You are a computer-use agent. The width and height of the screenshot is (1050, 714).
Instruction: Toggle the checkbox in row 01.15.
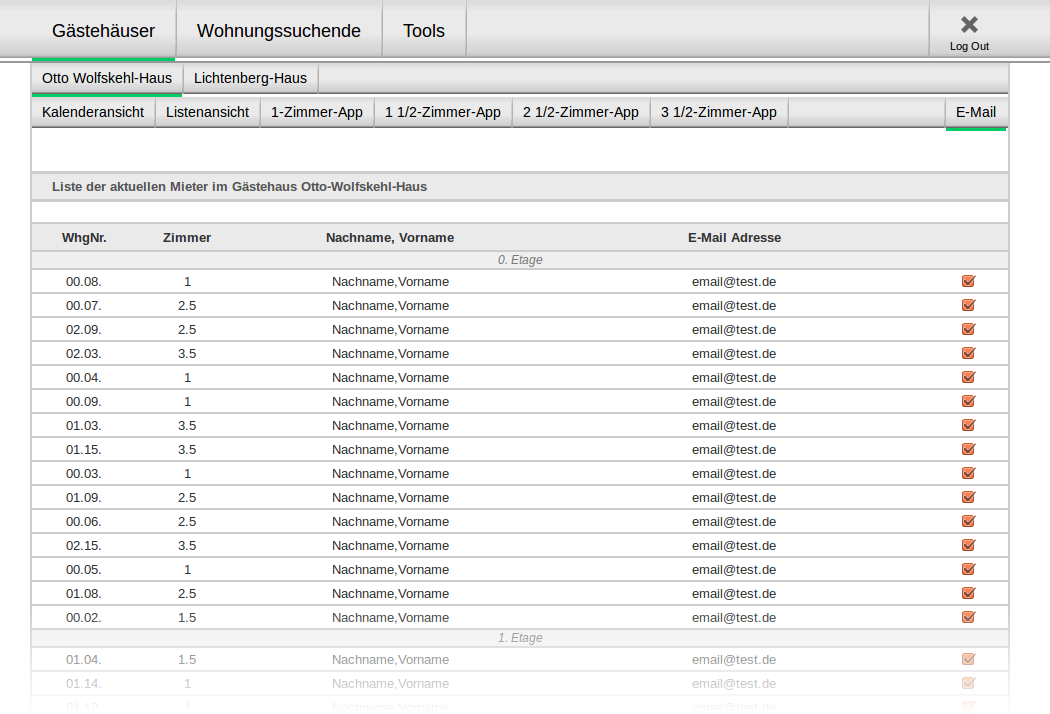click(x=967, y=449)
